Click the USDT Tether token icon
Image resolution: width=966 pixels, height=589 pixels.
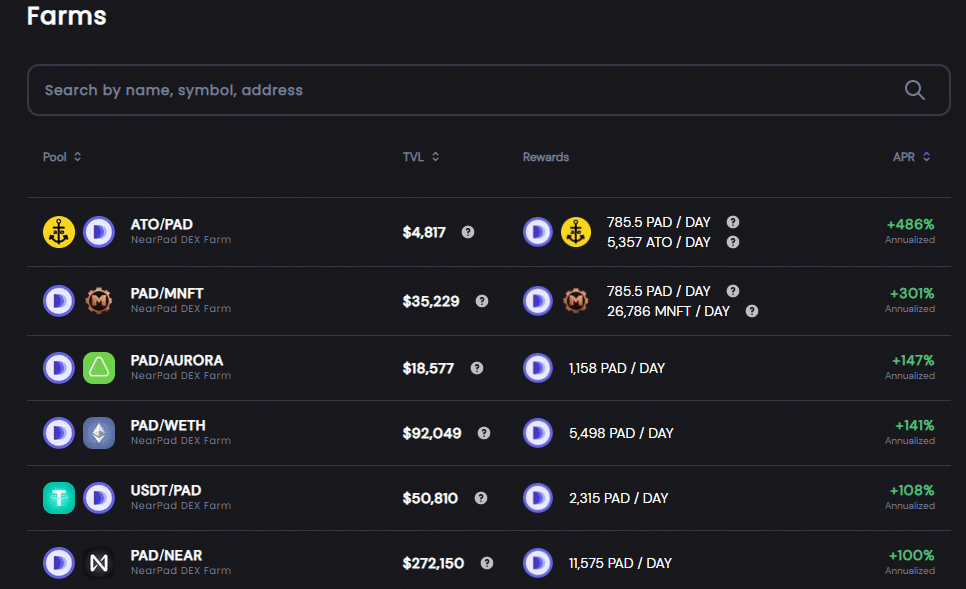pyautogui.click(x=59, y=498)
